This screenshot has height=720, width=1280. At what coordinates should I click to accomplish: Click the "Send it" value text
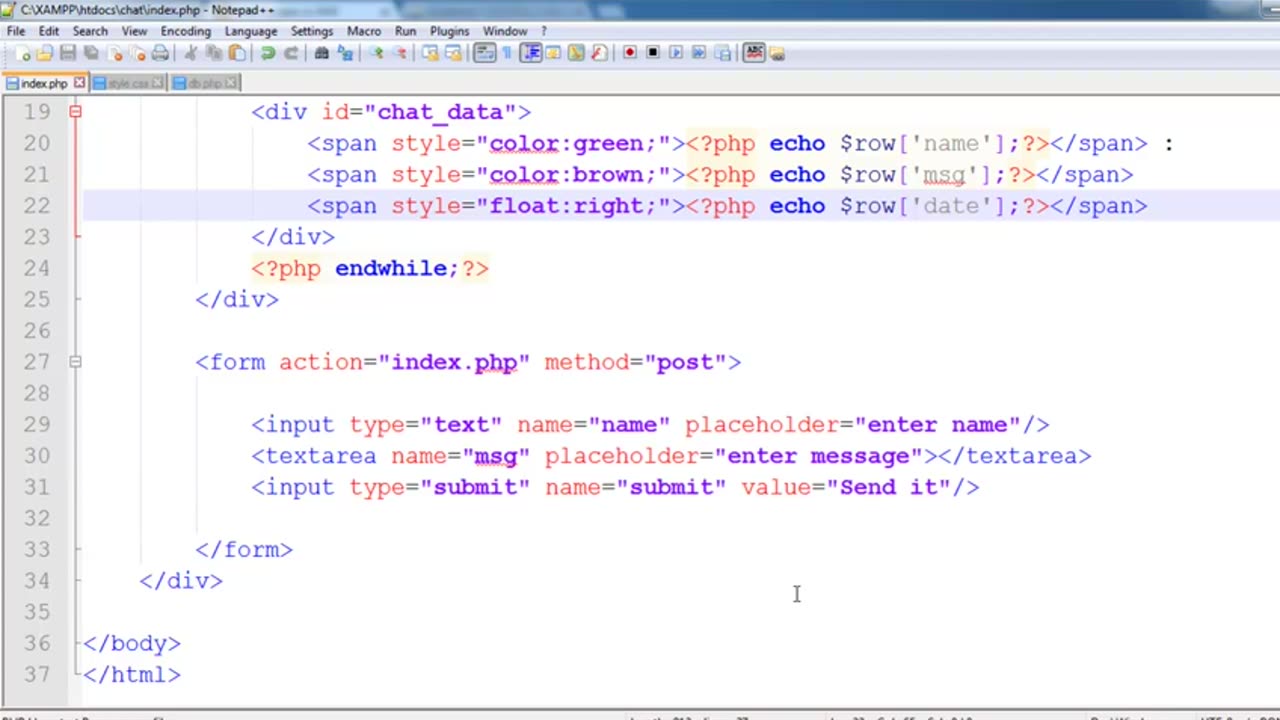tap(888, 487)
